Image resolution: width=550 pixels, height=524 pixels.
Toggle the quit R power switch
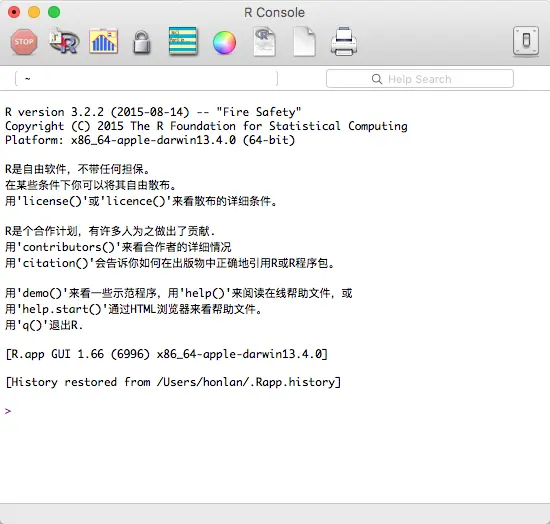[x=526, y=41]
